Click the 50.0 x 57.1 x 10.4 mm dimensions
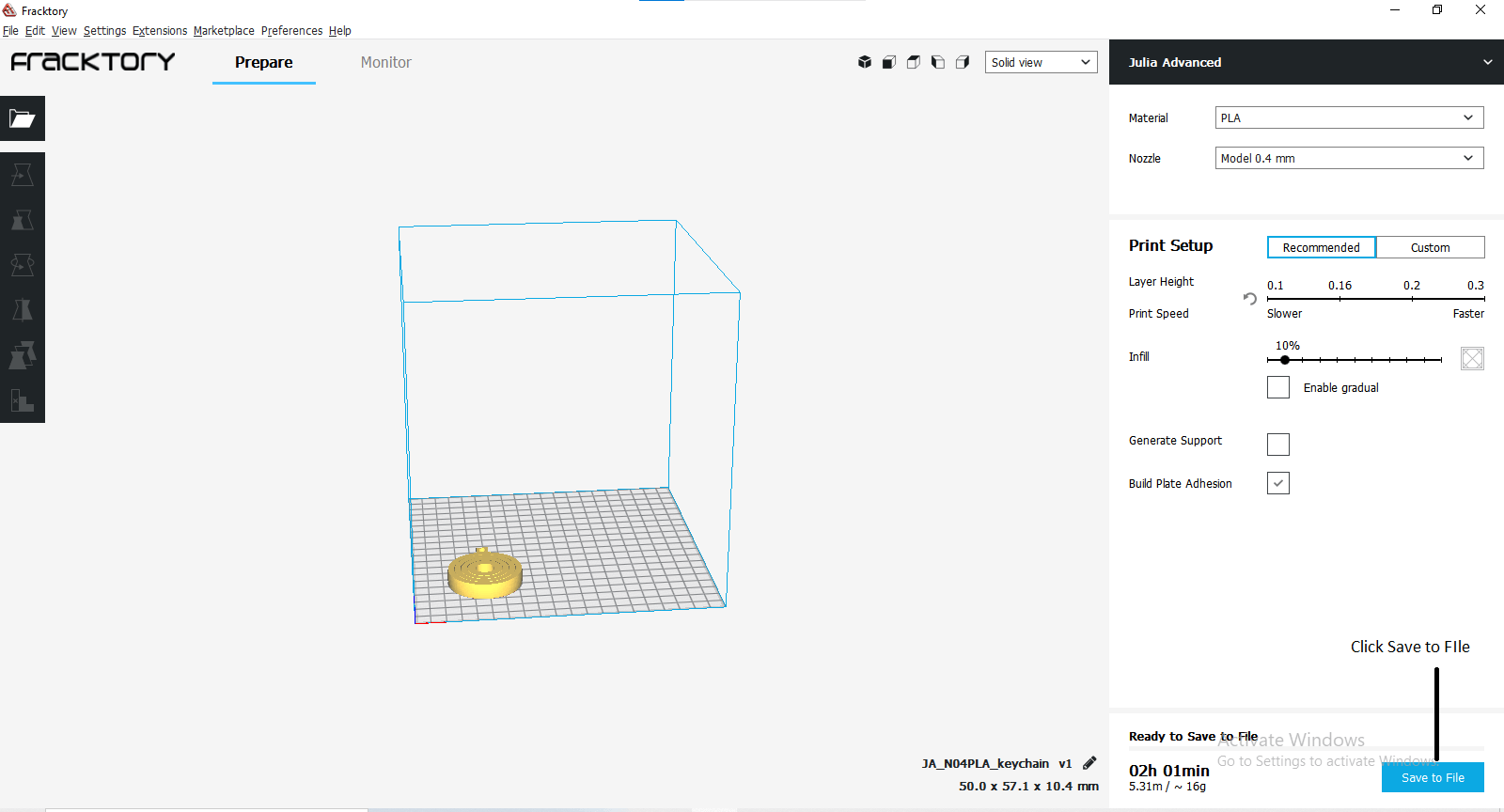The width and height of the screenshot is (1504, 812). pos(1028,786)
